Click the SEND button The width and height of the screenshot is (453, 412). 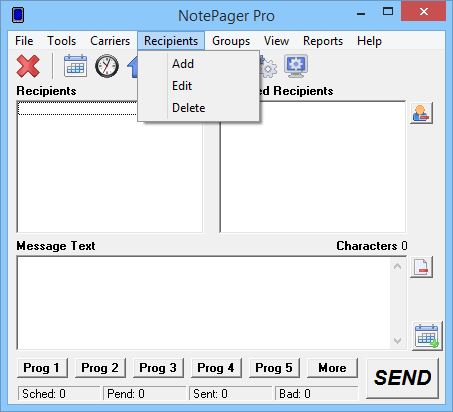coord(402,378)
